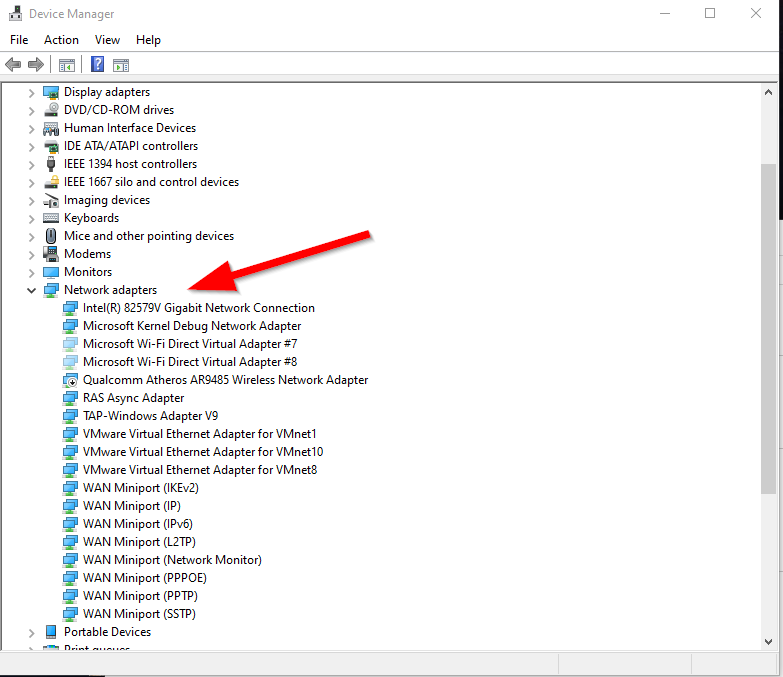The image size is (783, 677).
Task: Click the Portable Devices category icon
Action: click(51, 632)
